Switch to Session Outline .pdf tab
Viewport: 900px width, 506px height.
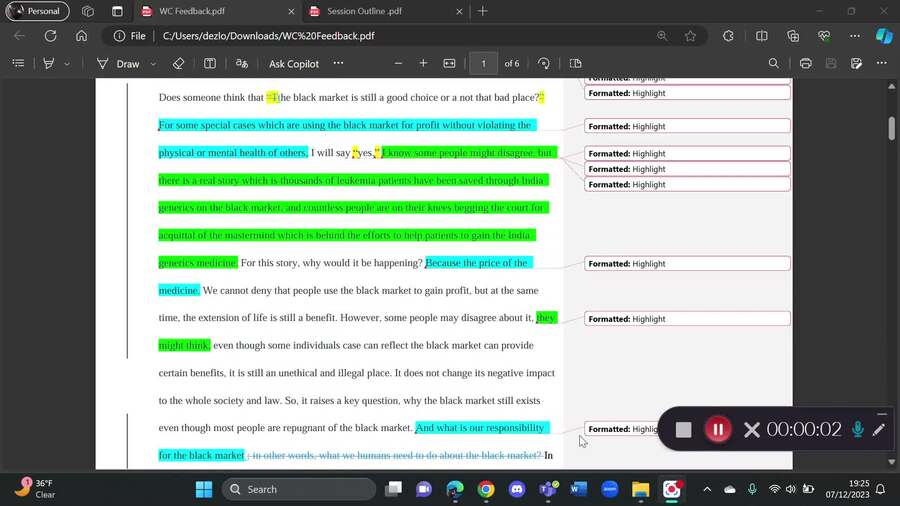[x=367, y=11]
